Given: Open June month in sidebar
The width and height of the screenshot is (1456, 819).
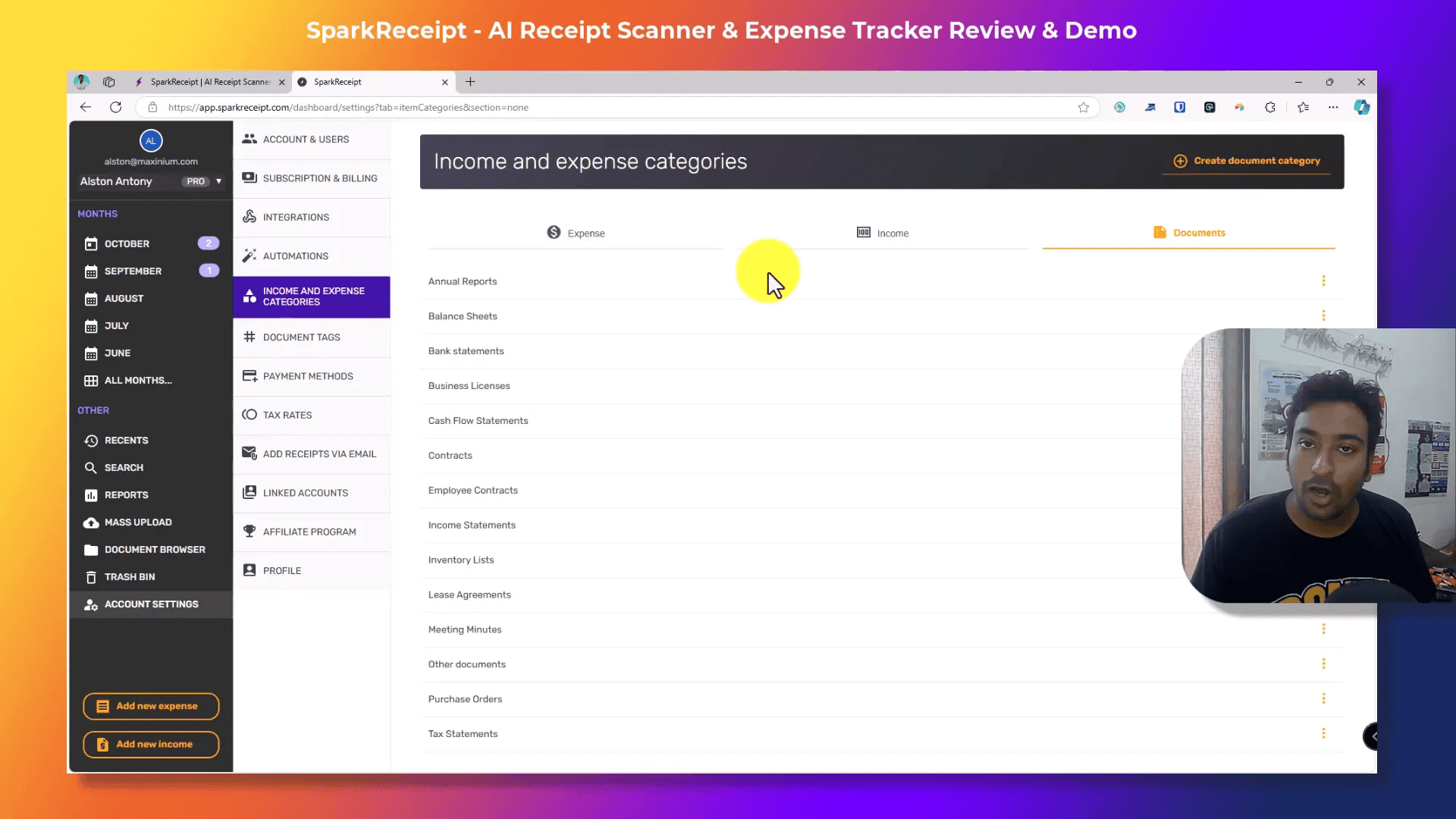Looking at the screenshot, I should click(151, 353).
